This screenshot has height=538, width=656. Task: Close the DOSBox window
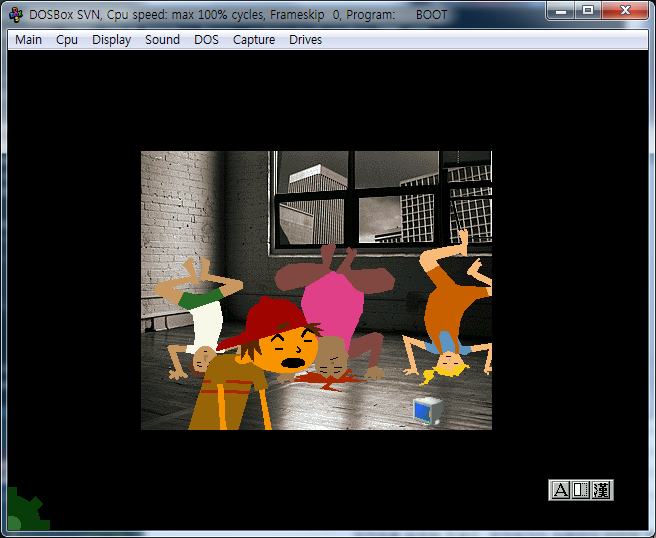point(625,10)
